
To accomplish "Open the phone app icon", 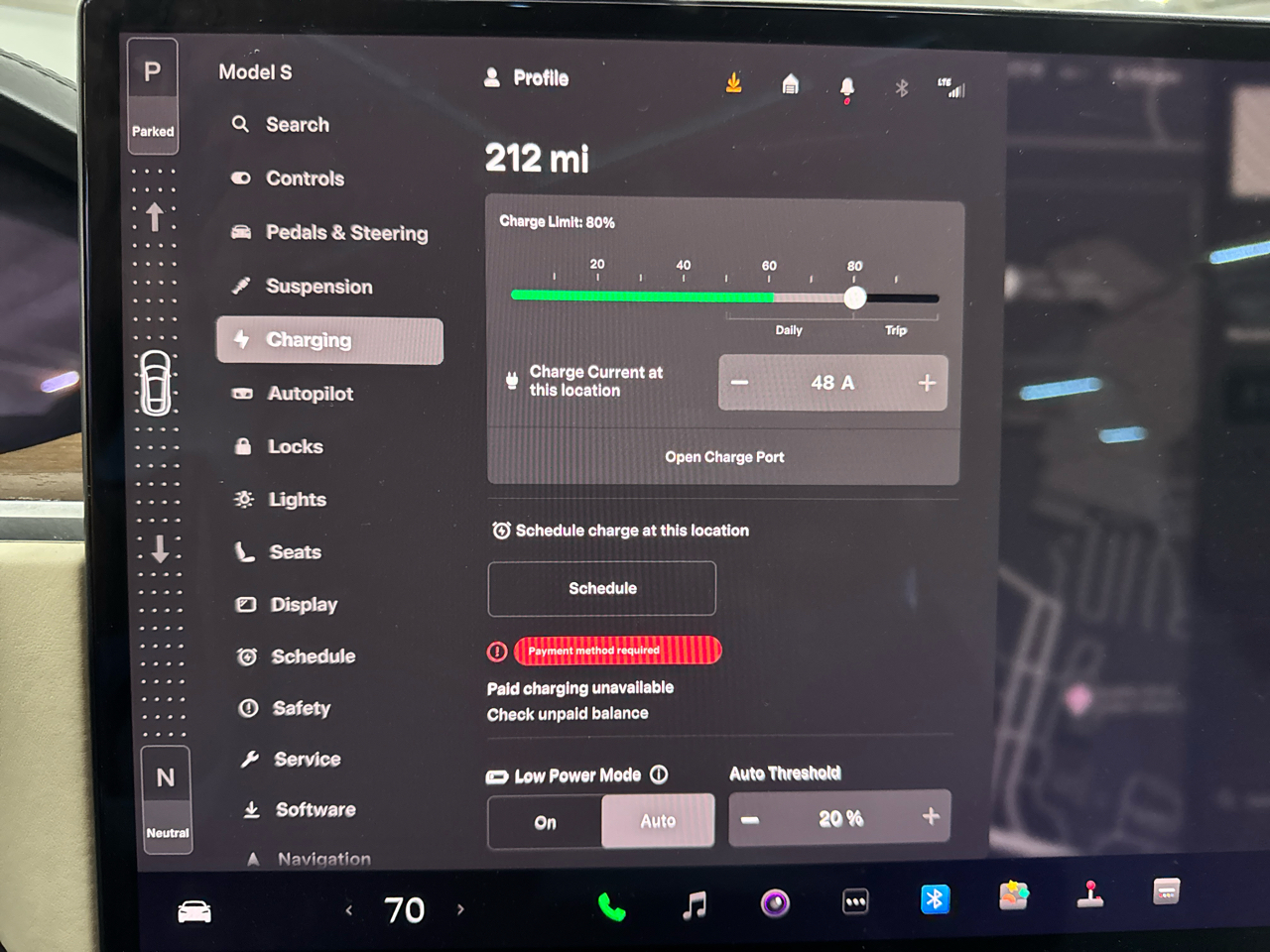I will [611, 905].
